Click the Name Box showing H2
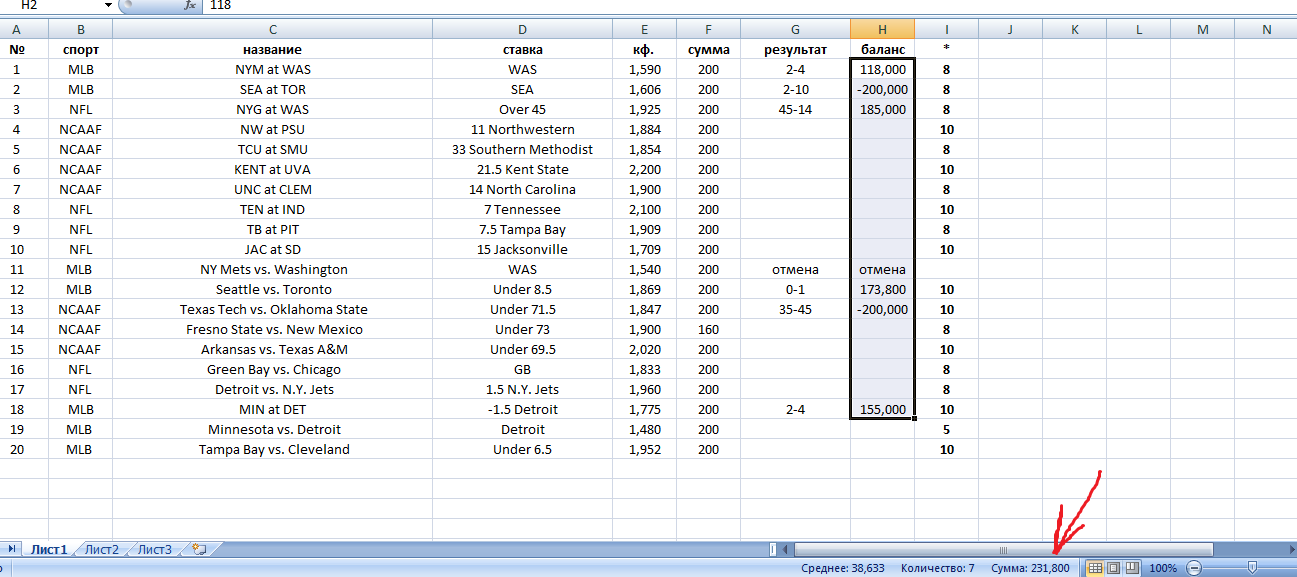1297x577 pixels. (52, 6)
